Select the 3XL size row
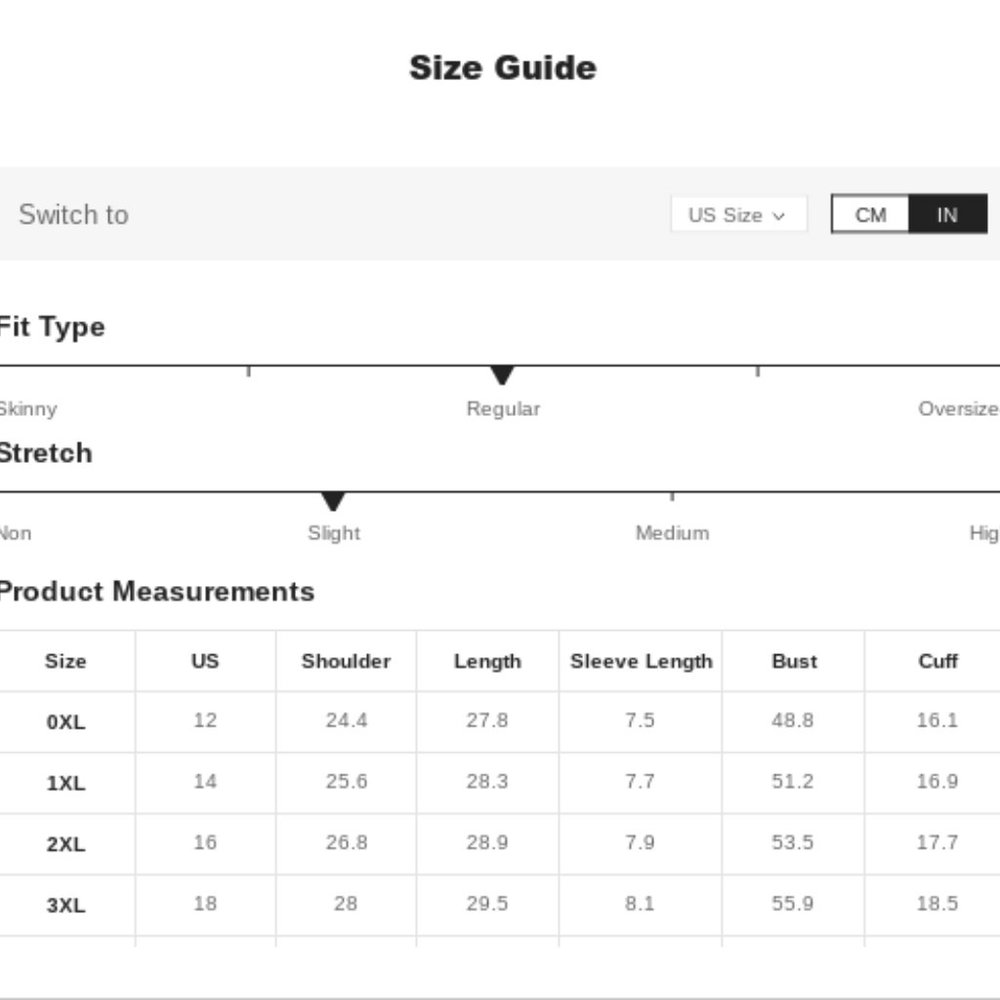 66,905
